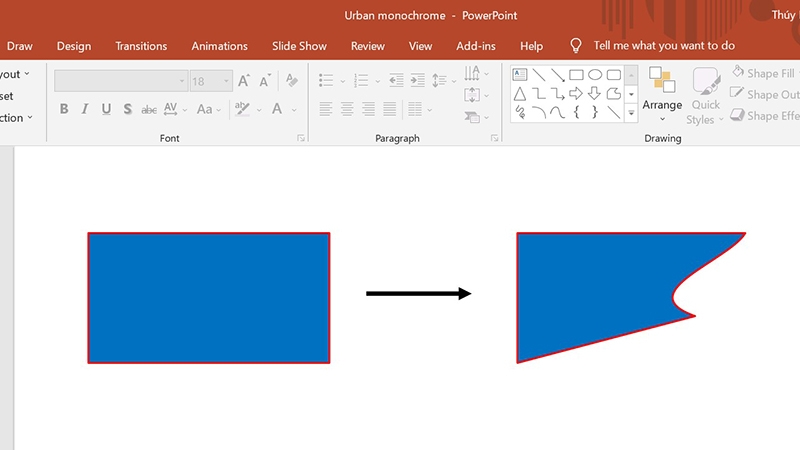Open the Font Color picker
Image resolution: width=800 pixels, height=450 pixels.
click(x=282, y=109)
